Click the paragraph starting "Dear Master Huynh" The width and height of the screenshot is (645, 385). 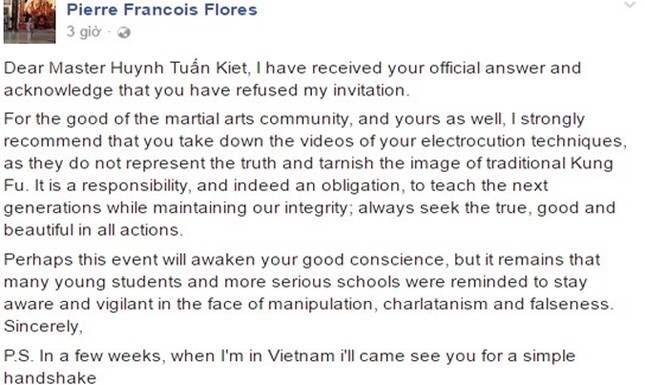(x=292, y=79)
